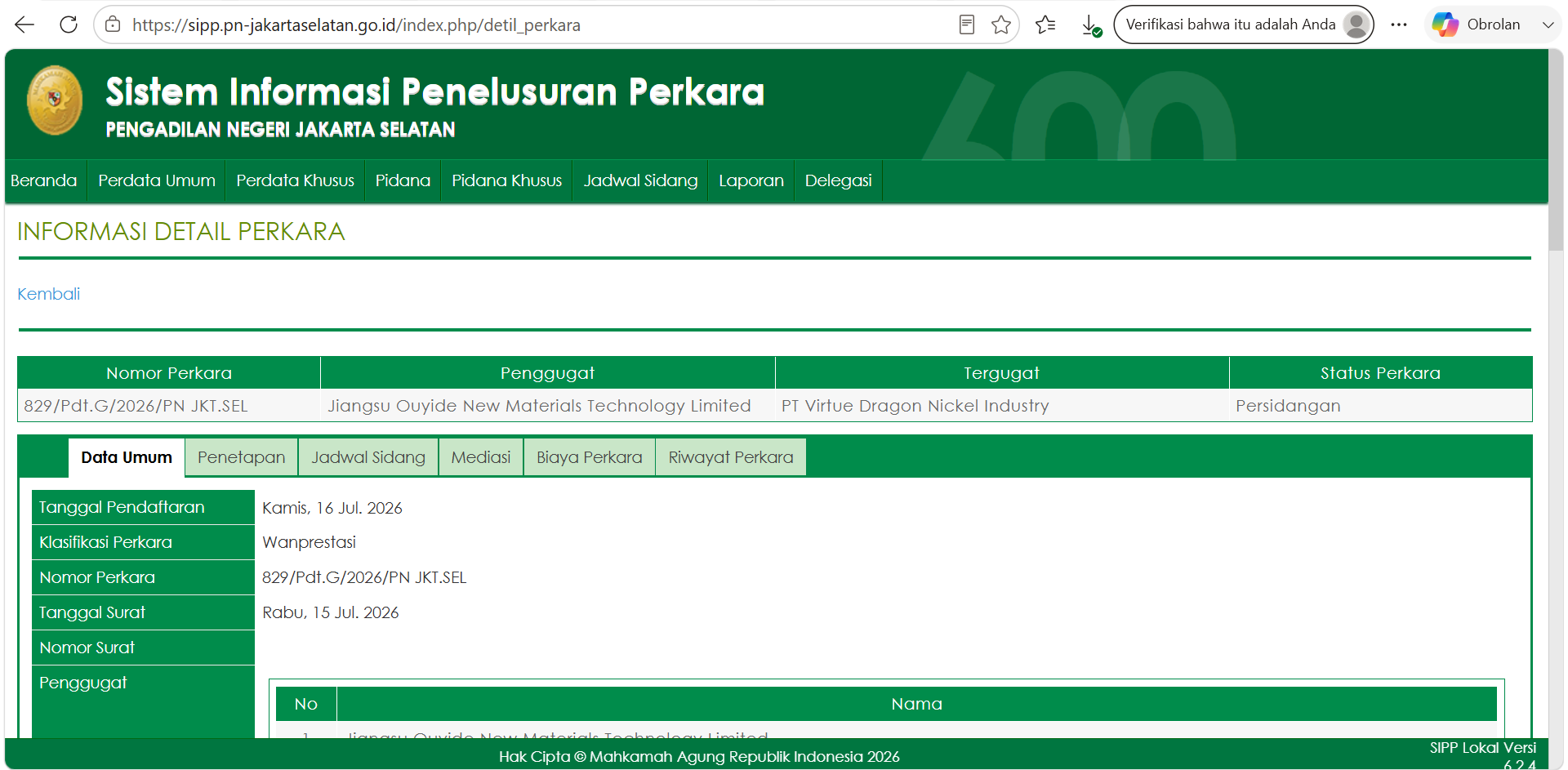Click the INFORMASI DETAIL PERKARA heading
1568x770 pixels.
[x=181, y=232]
